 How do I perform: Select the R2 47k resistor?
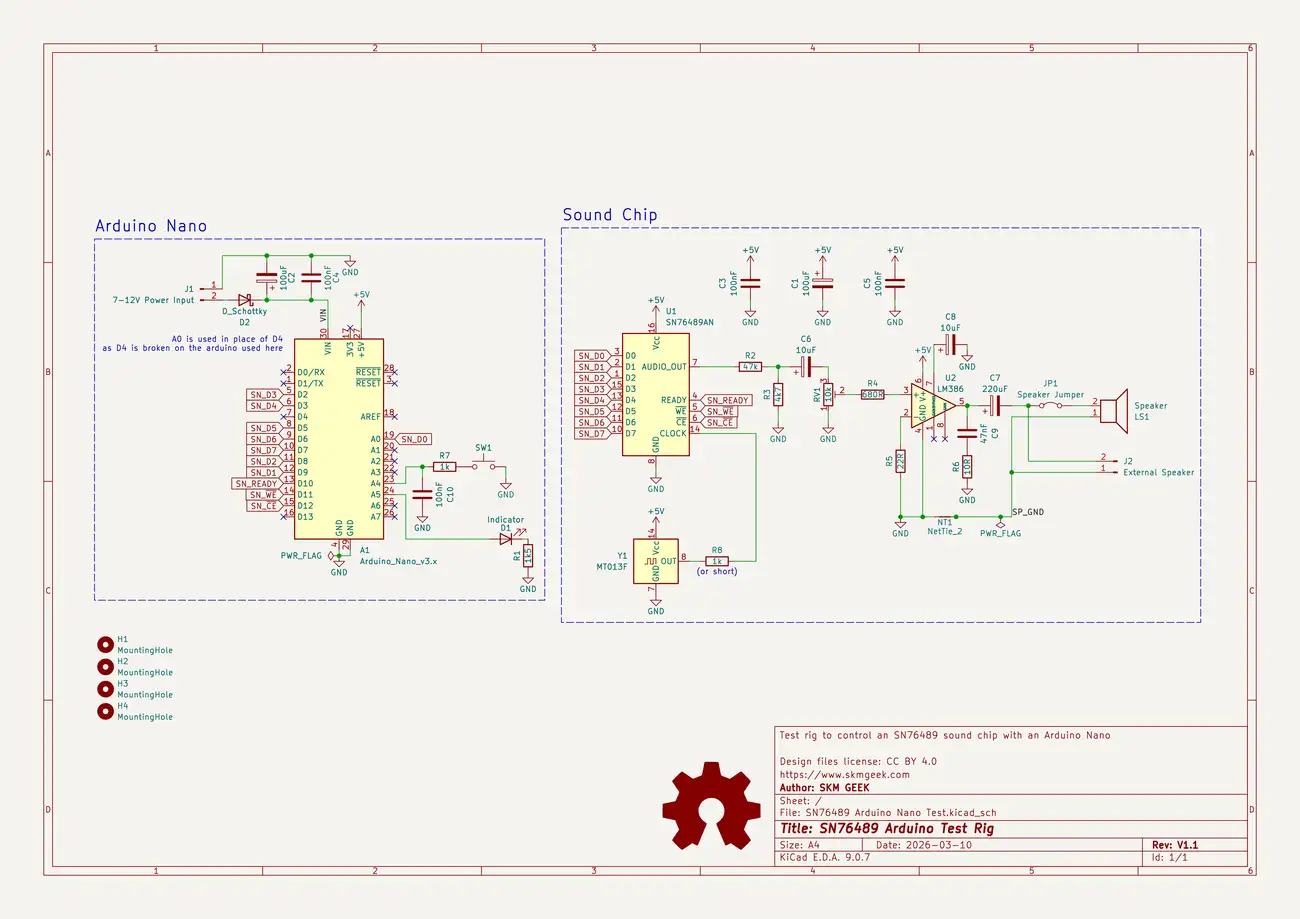click(x=750, y=367)
